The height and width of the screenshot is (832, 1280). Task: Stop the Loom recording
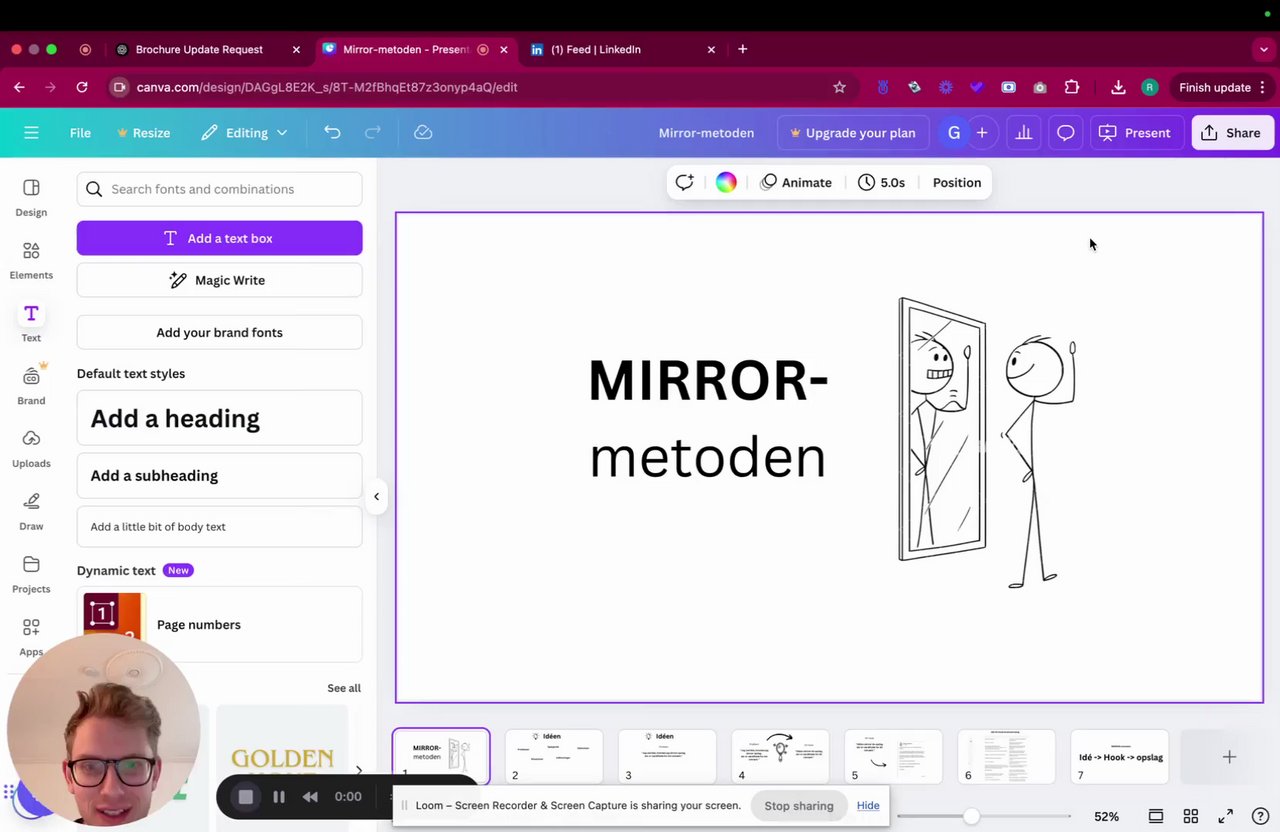(245, 797)
